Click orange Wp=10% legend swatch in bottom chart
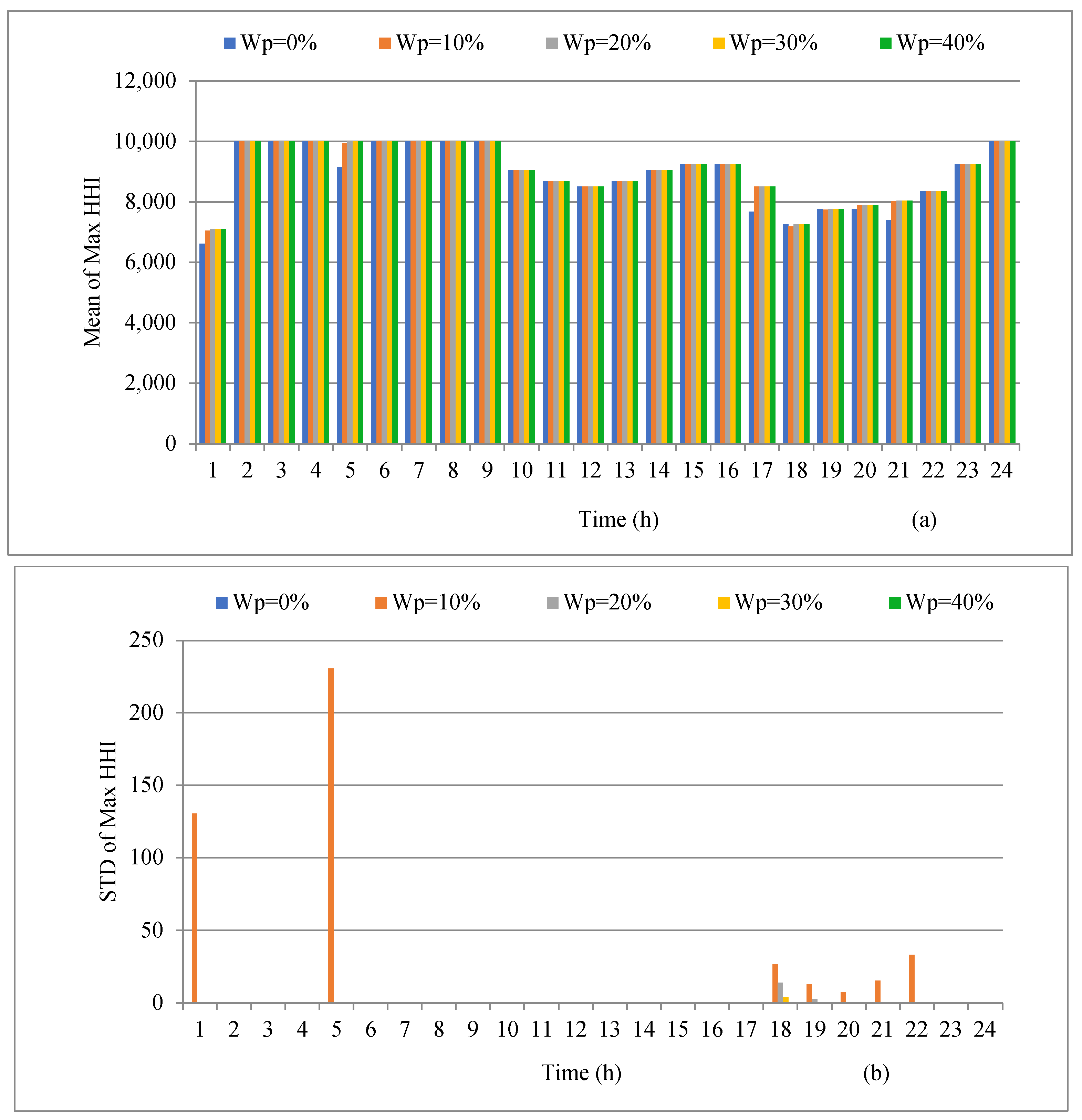The image size is (1082, 1120). [x=381, y=602]
